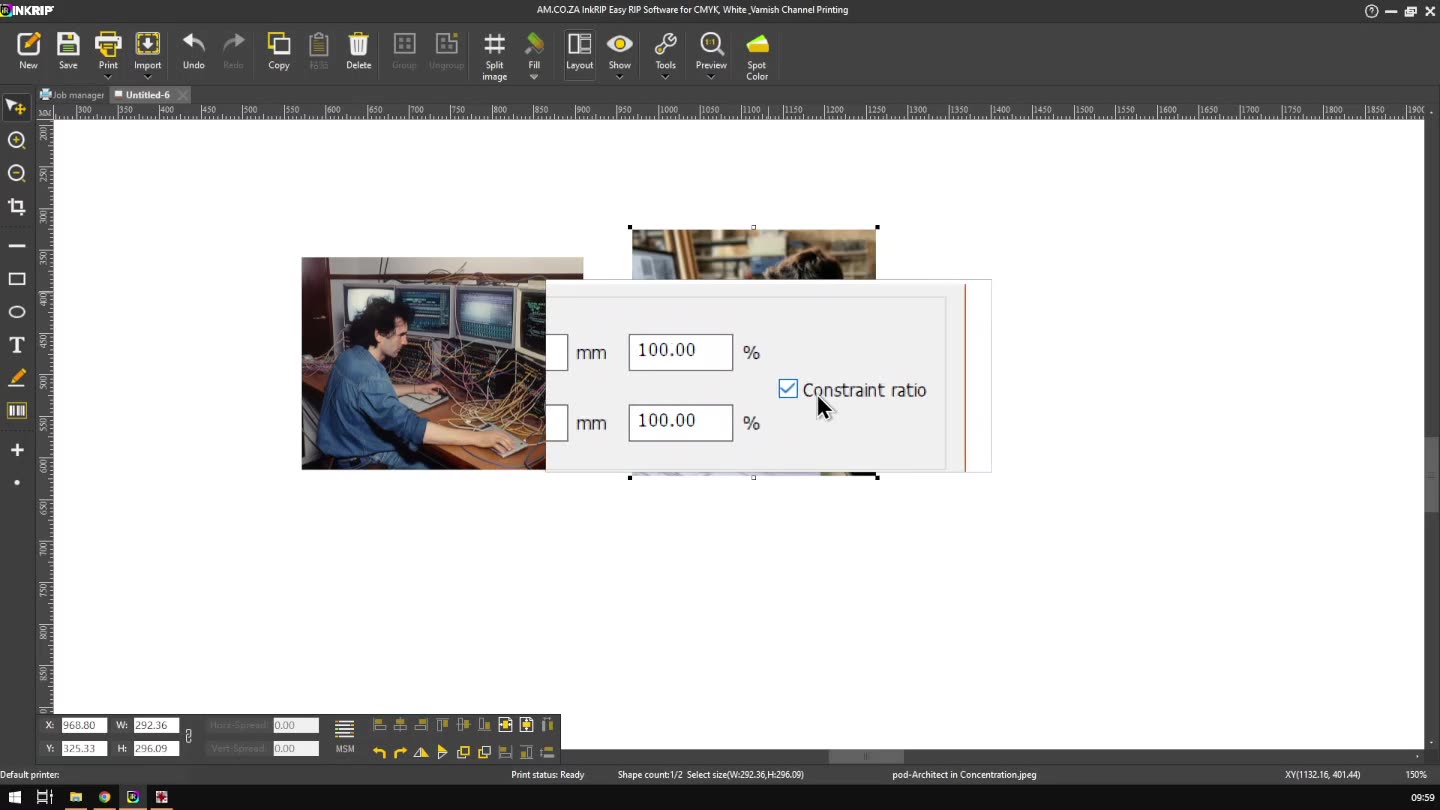
Task: Click the Barcode tool in sidebar
Action: [x=17, y=411]
